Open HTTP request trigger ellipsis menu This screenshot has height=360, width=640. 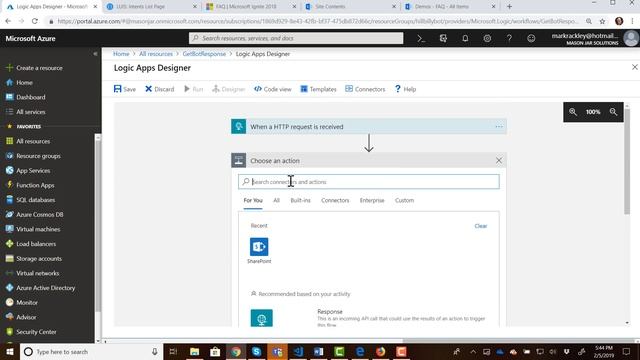pos(499,127)
